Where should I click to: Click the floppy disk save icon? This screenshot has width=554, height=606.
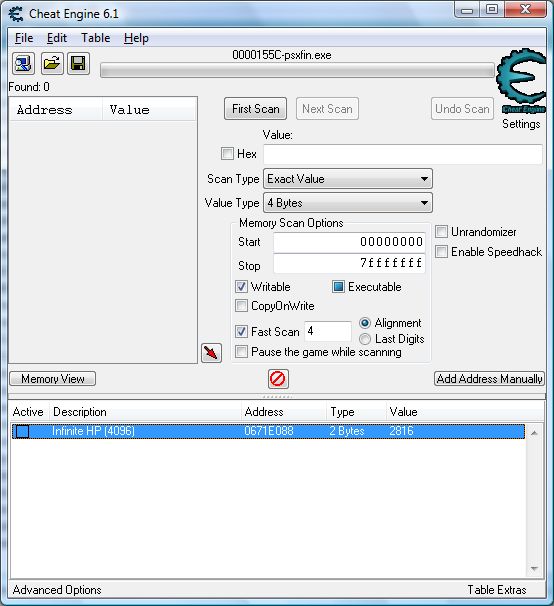coord(78,63)
